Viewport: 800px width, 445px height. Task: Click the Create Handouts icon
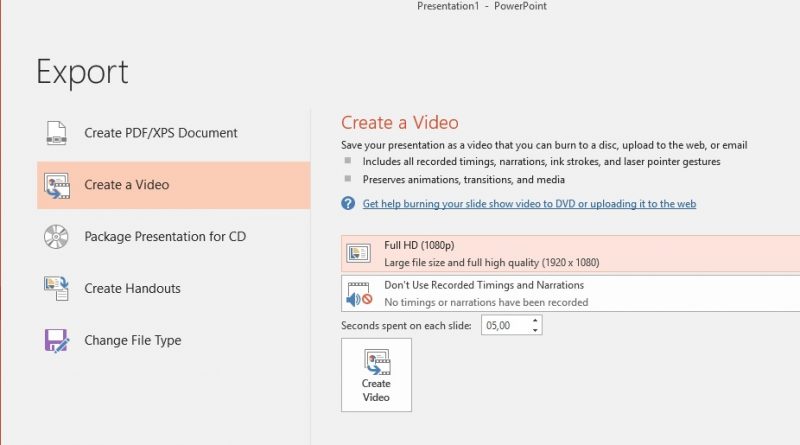tap(56, 288)
